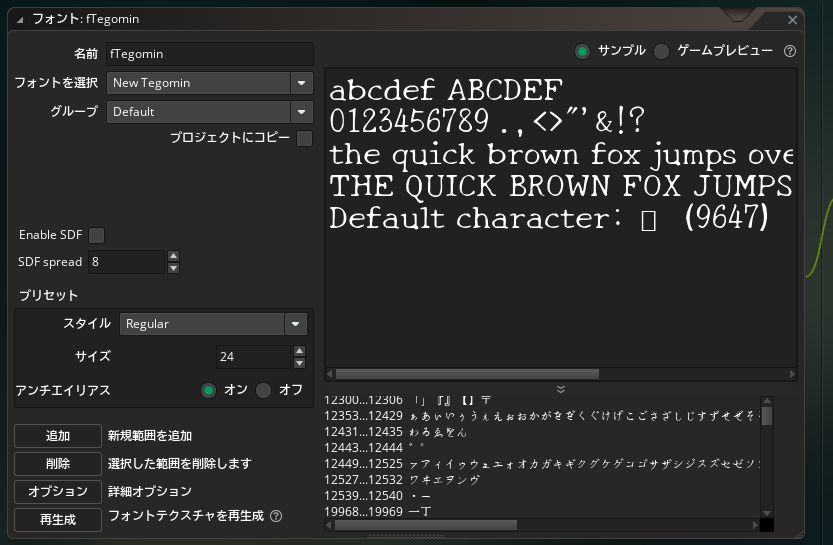833x545 pixels.
Task: Click the SDF spread input field
Action: tap(126, 262)
